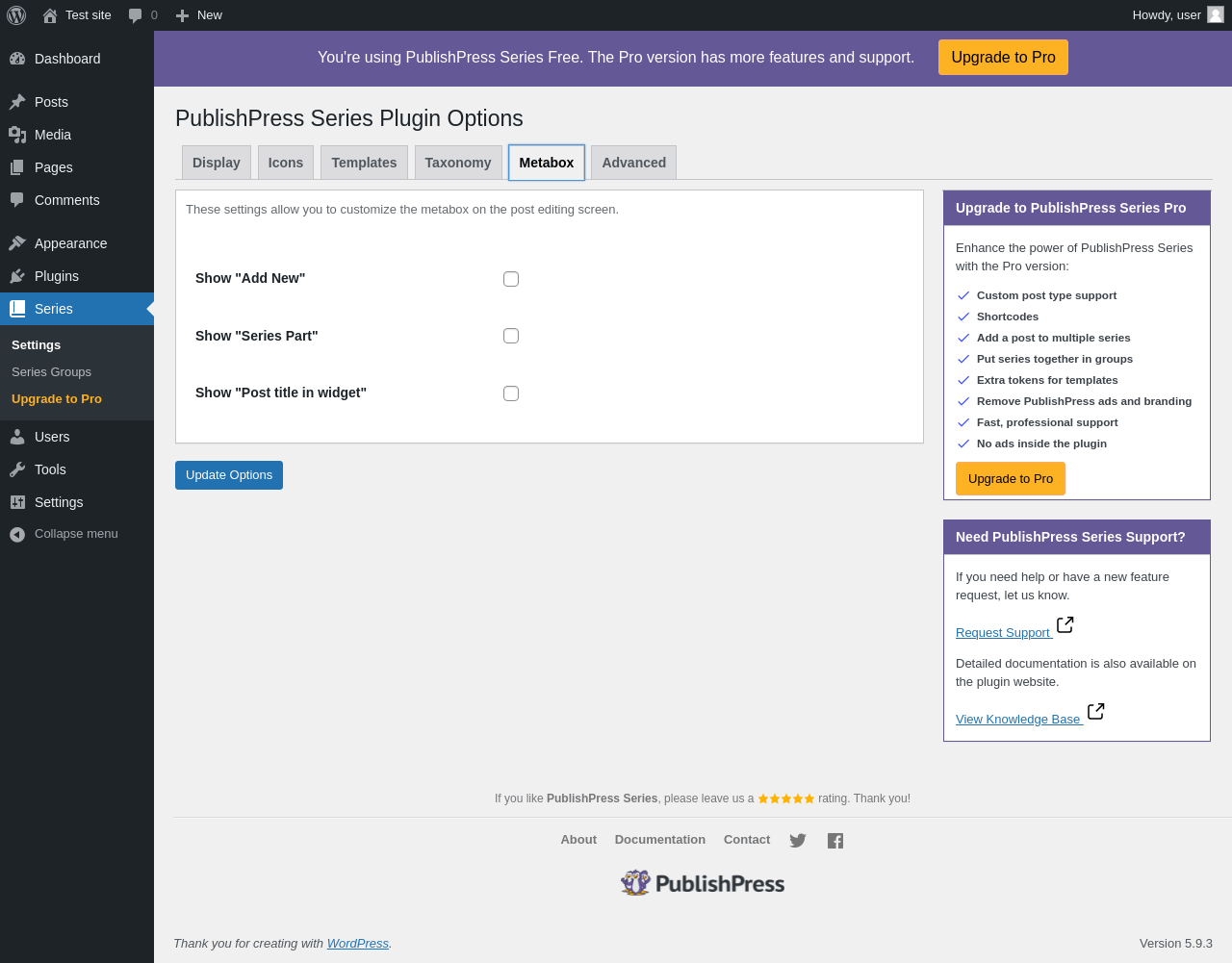
Task: Click the "Put series together in groups" text
Action: (x=1055, y=359)
